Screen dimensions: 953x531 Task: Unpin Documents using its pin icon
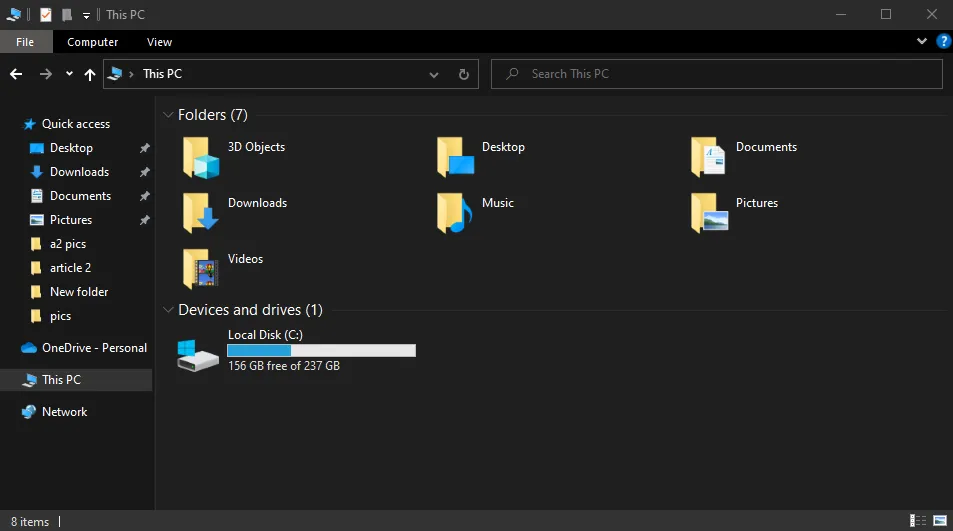click(x=145, y=196)
